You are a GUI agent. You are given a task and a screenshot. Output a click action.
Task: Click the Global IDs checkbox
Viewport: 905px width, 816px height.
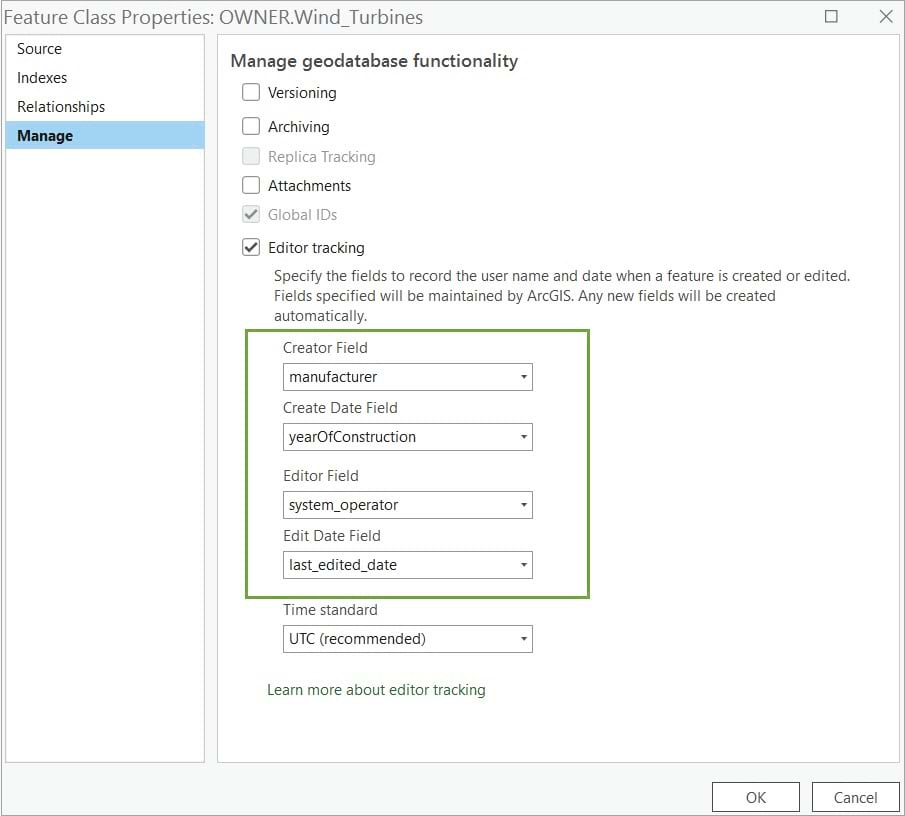coord(251,214)
